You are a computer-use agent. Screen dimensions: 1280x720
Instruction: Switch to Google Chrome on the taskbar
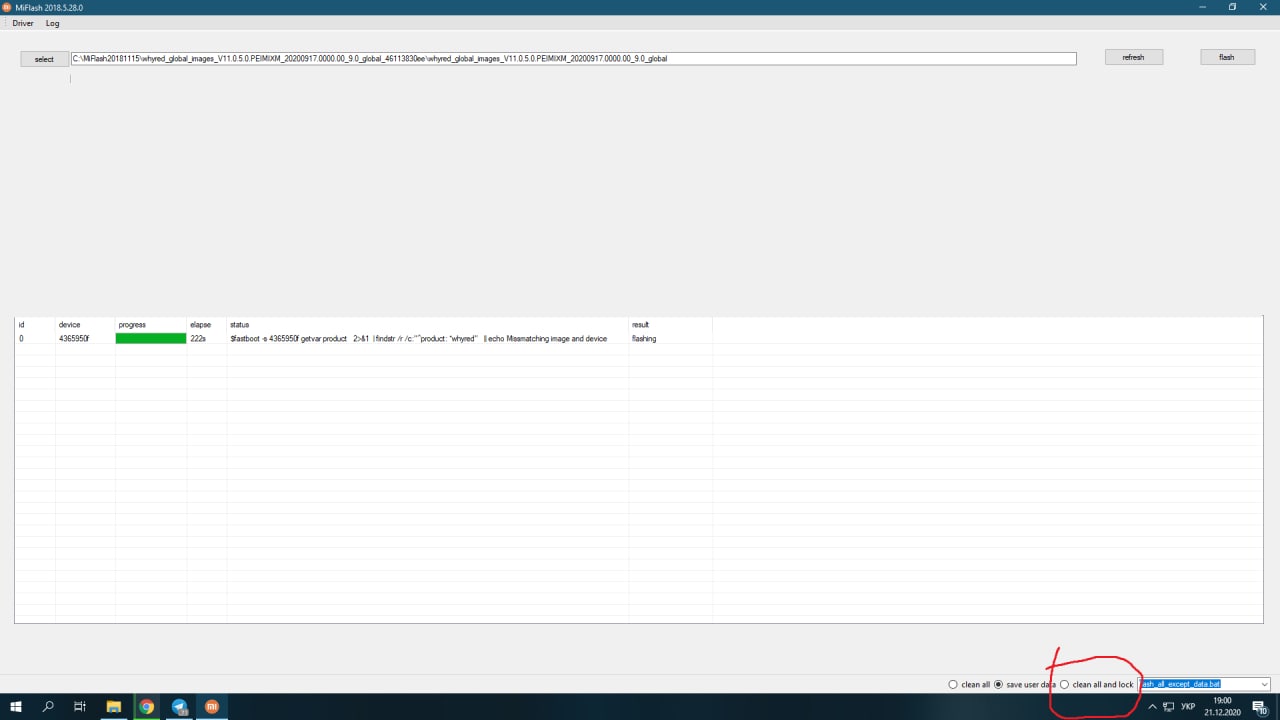pyautogui.click(x=146, y=706)
